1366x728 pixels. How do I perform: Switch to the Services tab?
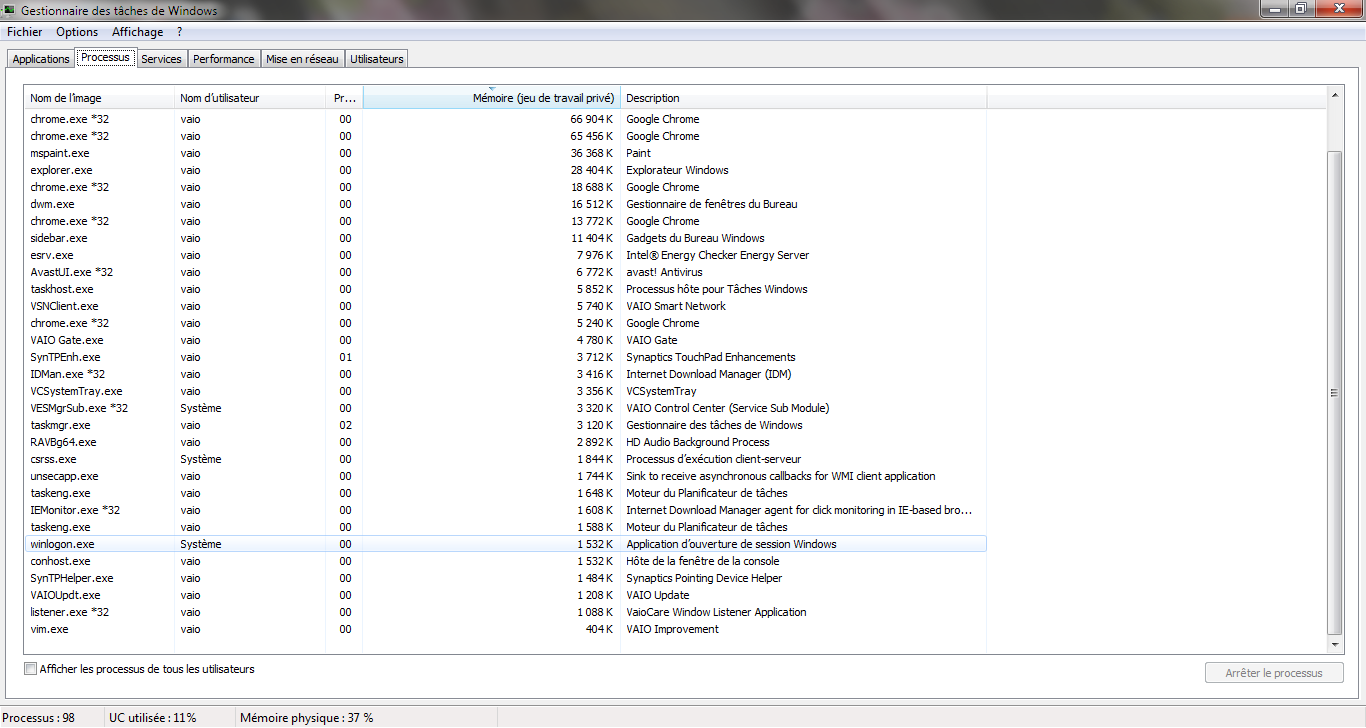[x=161, y=59]
